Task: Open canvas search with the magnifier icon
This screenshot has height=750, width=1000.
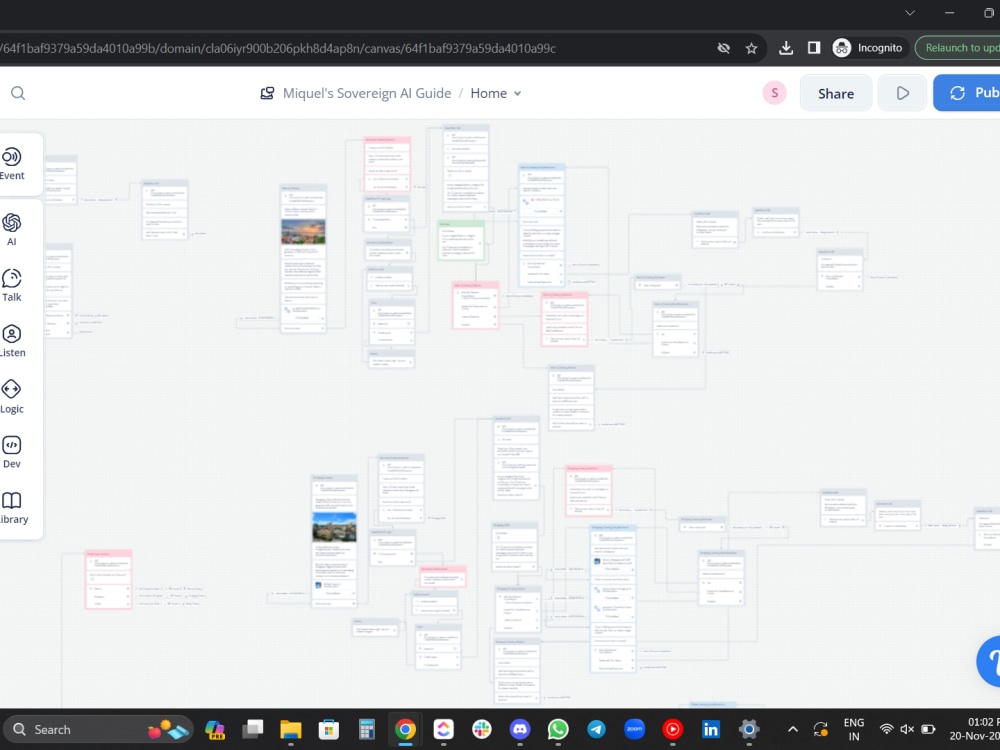Action: (x=18, y=92)
